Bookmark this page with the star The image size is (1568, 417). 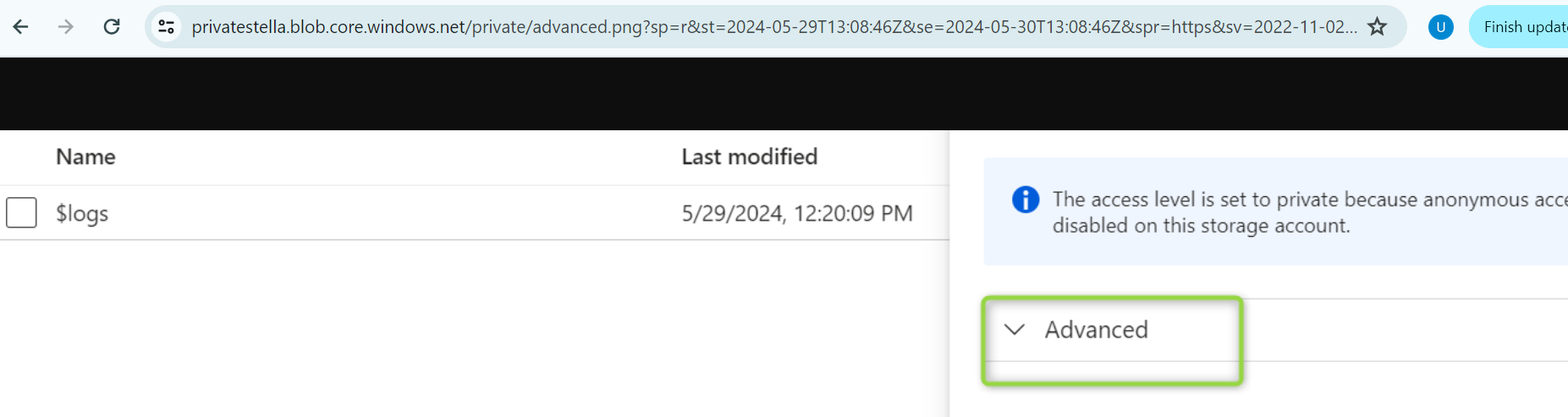point(1378,27)
